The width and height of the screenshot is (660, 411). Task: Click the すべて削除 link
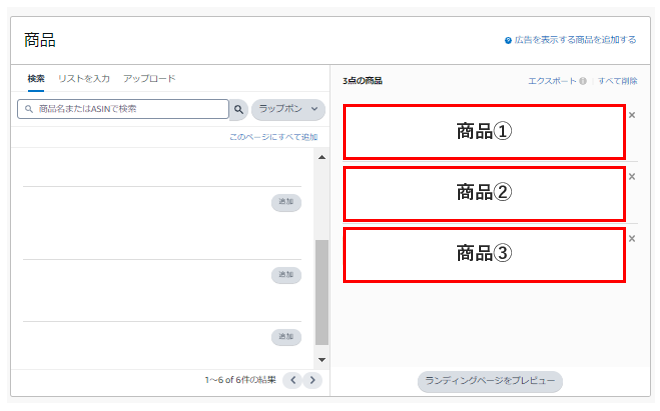(x=617, y=81)
